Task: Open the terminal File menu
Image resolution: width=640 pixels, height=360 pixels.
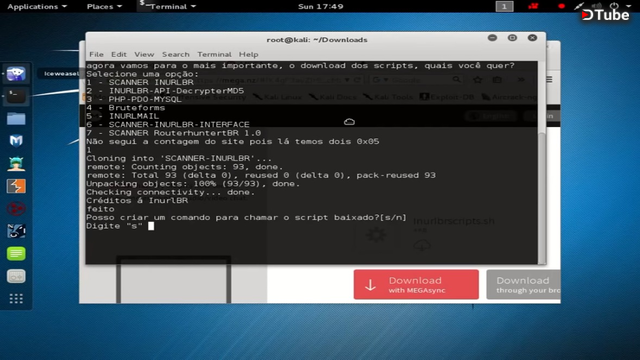Action: pyautogui.click(x=96, y=54)
